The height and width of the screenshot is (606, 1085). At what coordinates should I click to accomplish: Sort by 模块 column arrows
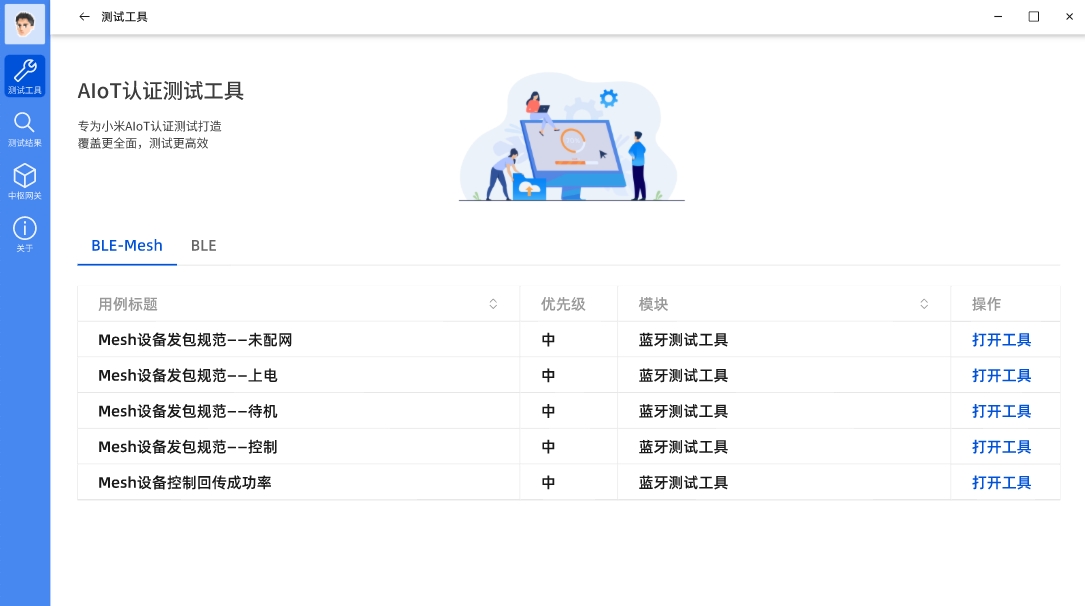924,304
